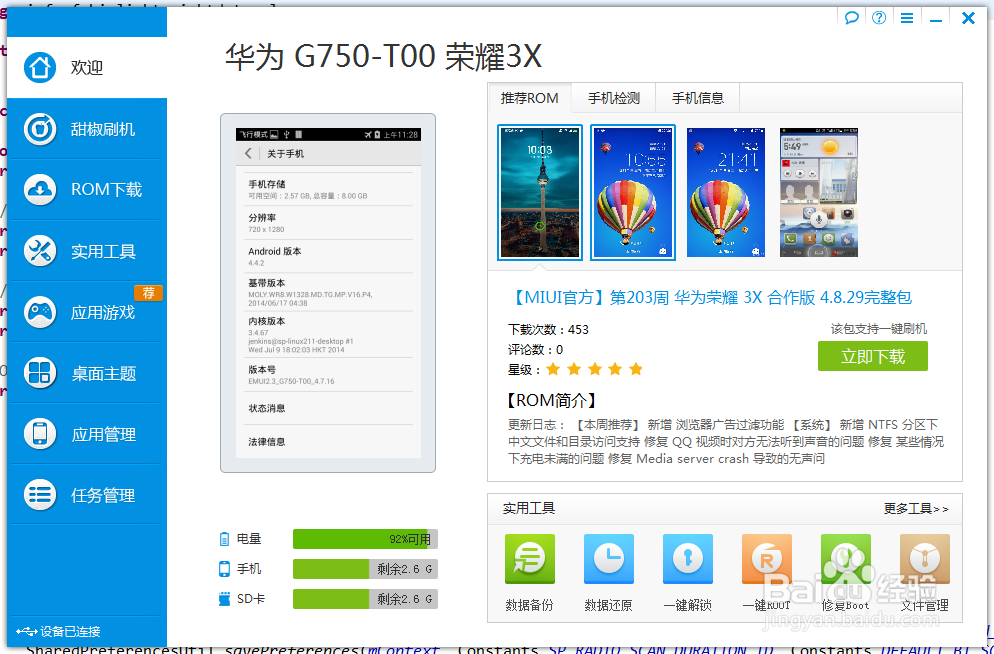Viewport: 994px width, 654px height.
Task: Launch 文件管理 file manager tool
Action: pos(925,572)
